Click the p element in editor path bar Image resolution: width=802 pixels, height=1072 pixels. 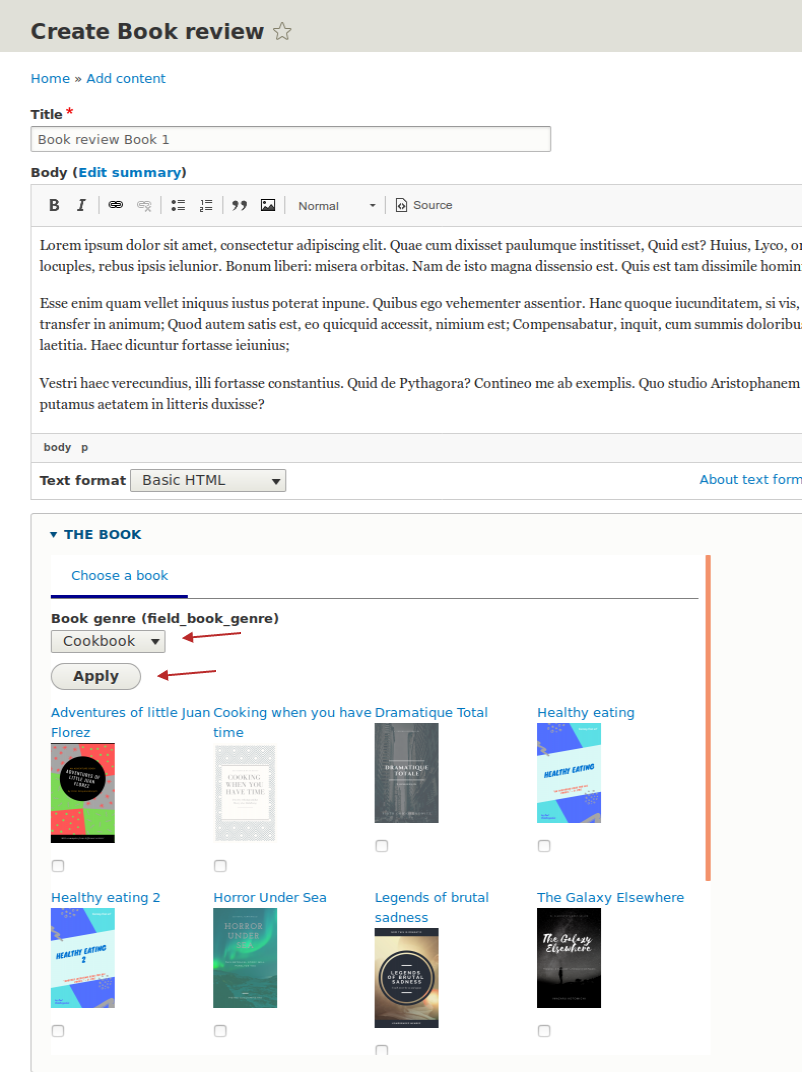coord(85,448)
